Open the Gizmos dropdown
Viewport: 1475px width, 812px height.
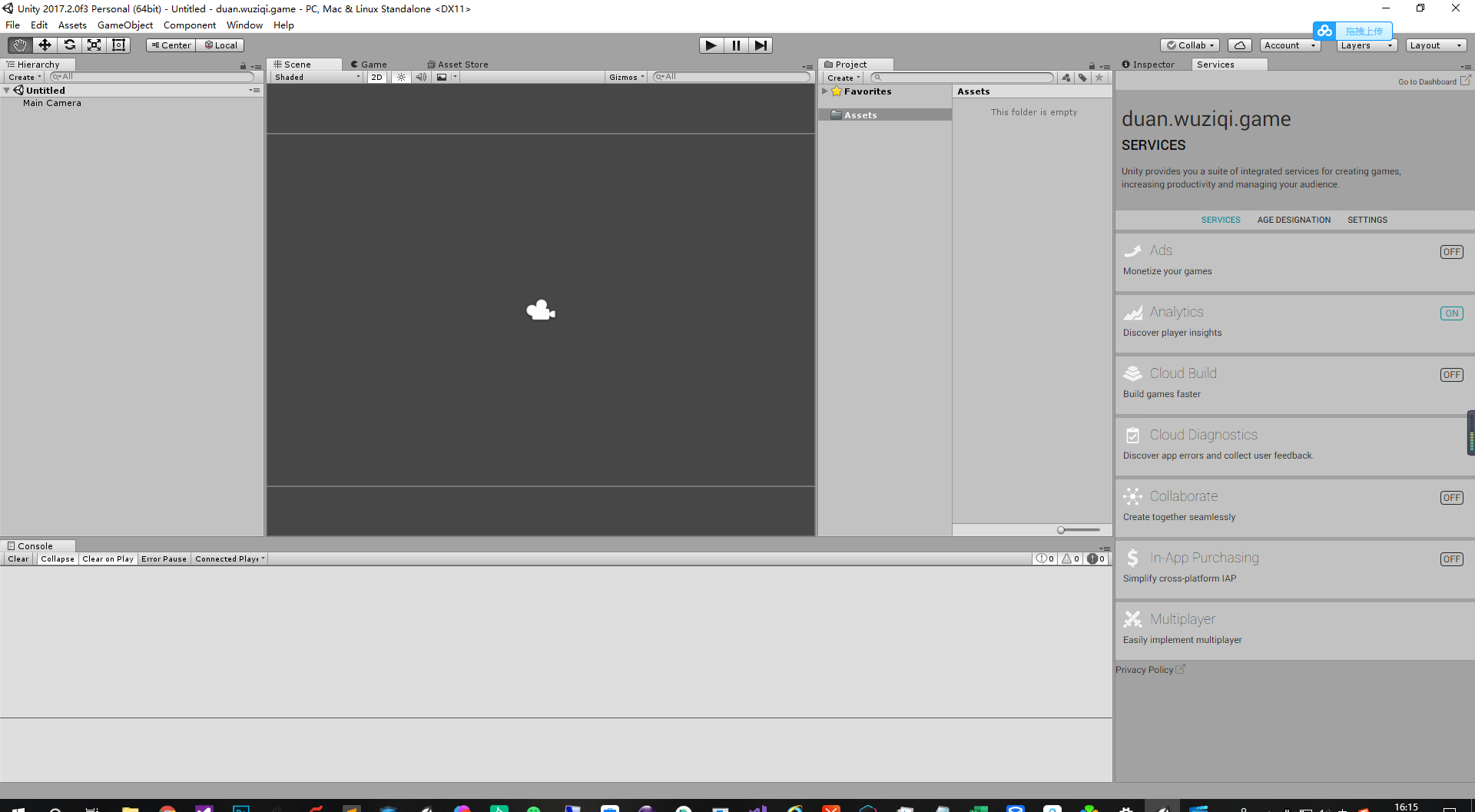[625, 77]
